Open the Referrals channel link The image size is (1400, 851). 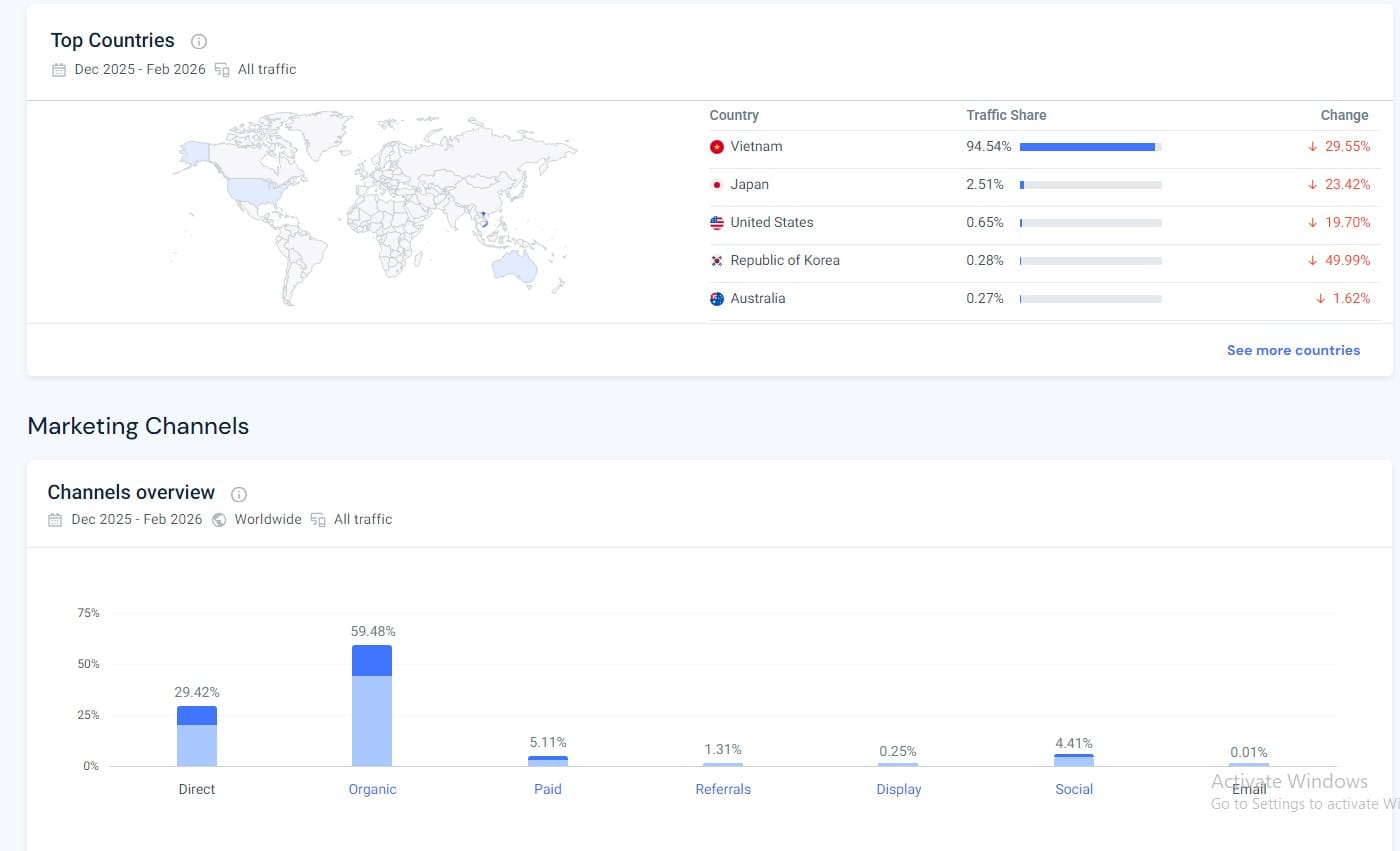pos(723,790)
